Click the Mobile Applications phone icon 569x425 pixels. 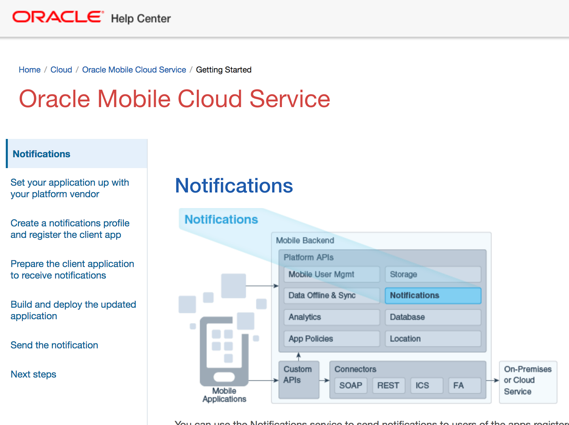pyautogui.click(x=224, y=351)
